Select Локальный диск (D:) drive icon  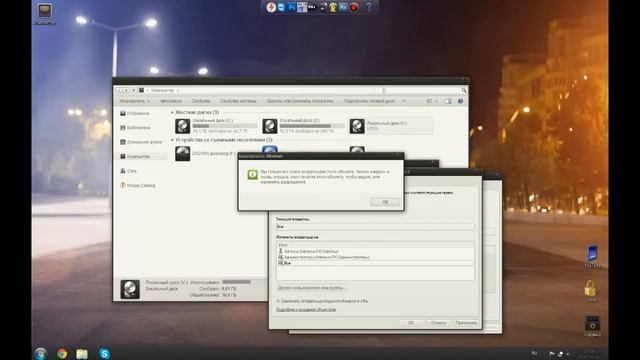pos(270,126)
